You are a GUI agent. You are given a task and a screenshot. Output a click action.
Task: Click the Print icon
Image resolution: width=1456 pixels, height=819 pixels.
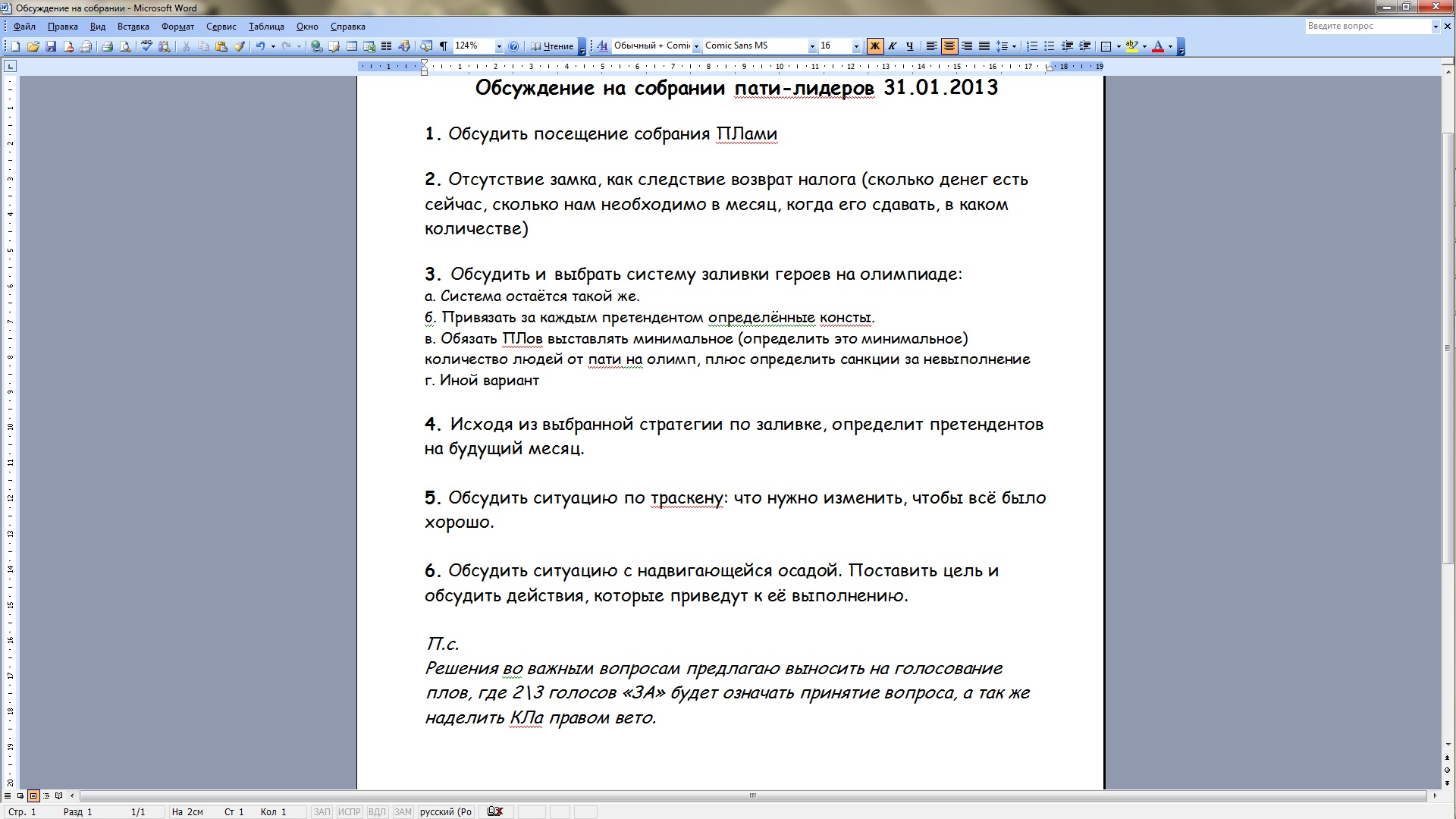107,46
